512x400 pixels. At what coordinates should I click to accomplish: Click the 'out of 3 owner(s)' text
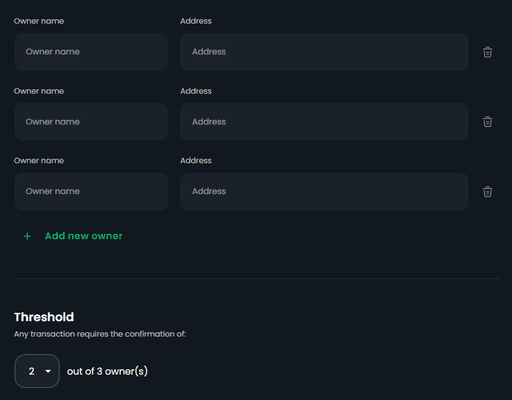point(107,371)
